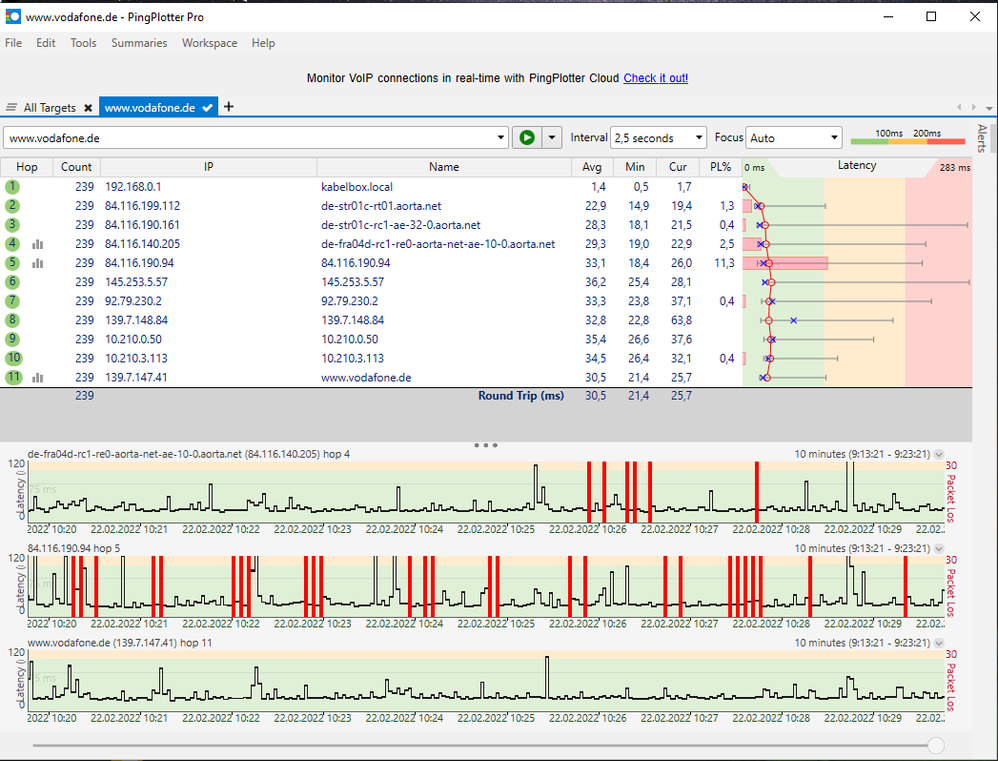Click the Min column header
This screenshot has width=998, height=761.
[x=635, y=167]
